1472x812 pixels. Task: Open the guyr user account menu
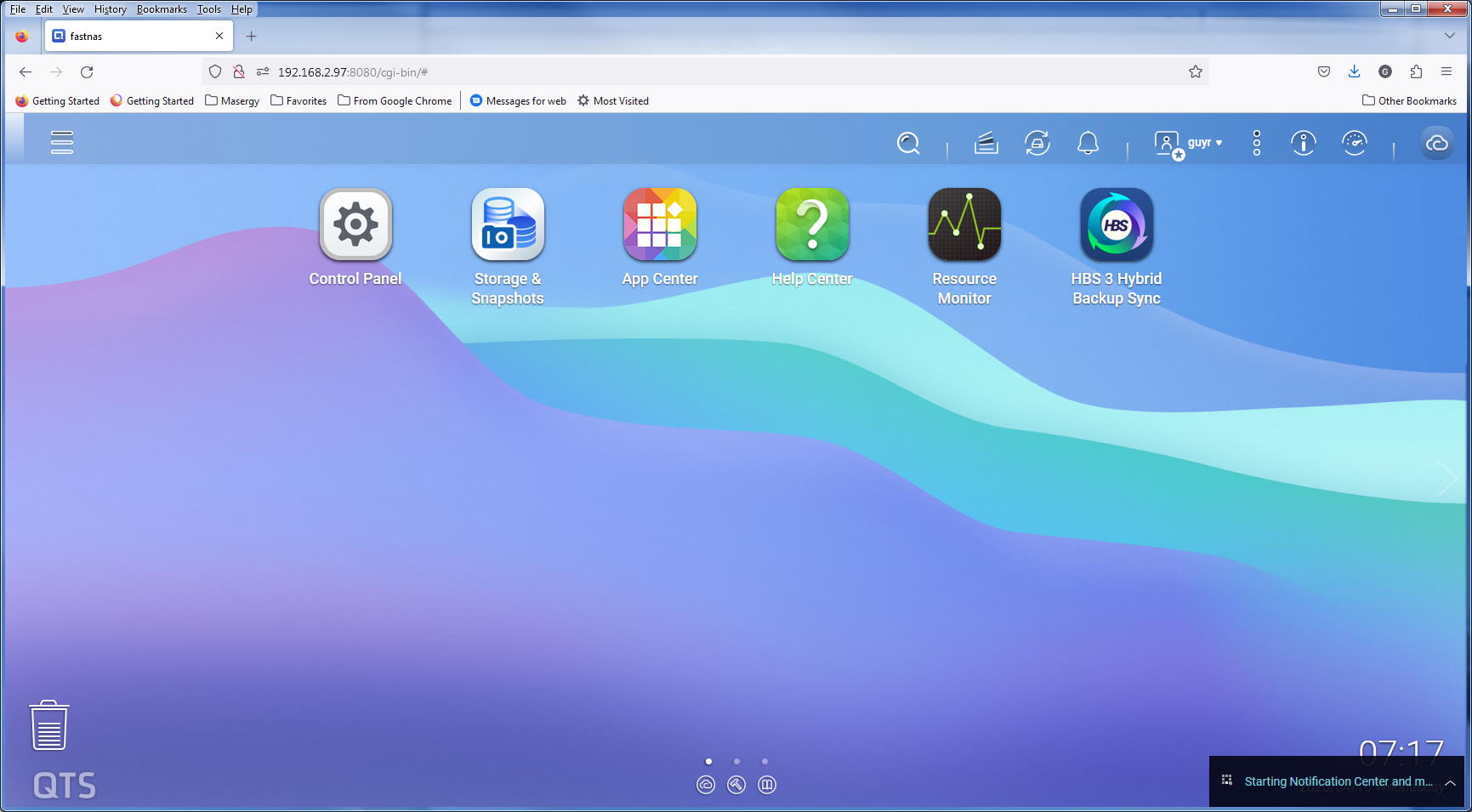tap(1188, 143)
